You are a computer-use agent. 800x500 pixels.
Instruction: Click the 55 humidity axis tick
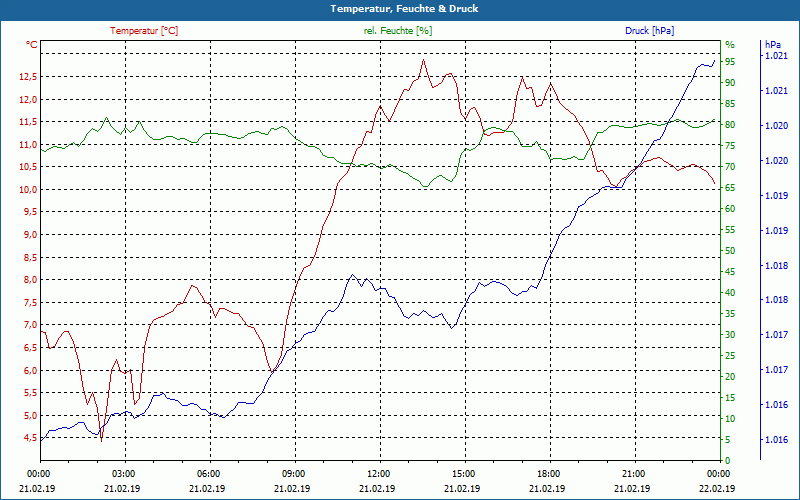(730, 230)
